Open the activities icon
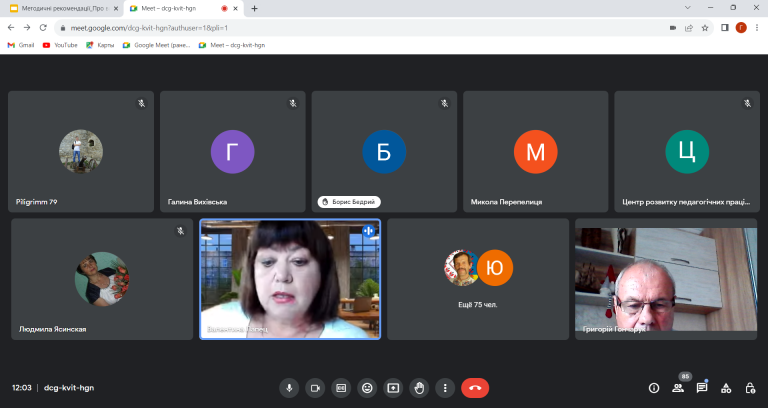The width and height of the screenshot is (768, 408). [726, 388]
